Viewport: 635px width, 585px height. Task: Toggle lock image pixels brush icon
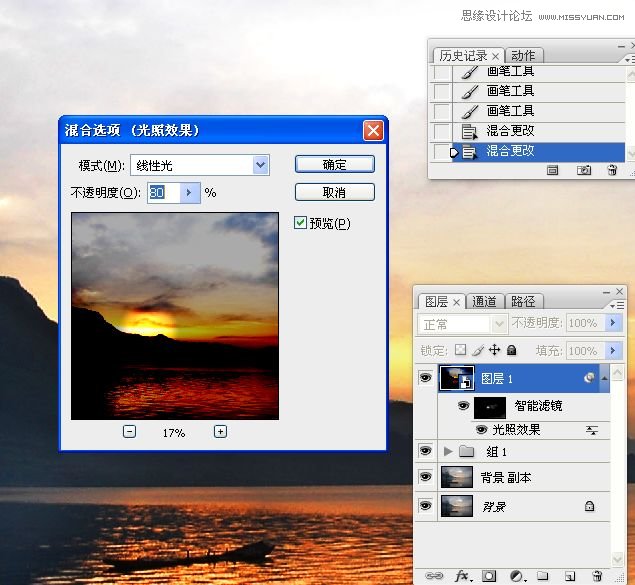pos(478,350)
